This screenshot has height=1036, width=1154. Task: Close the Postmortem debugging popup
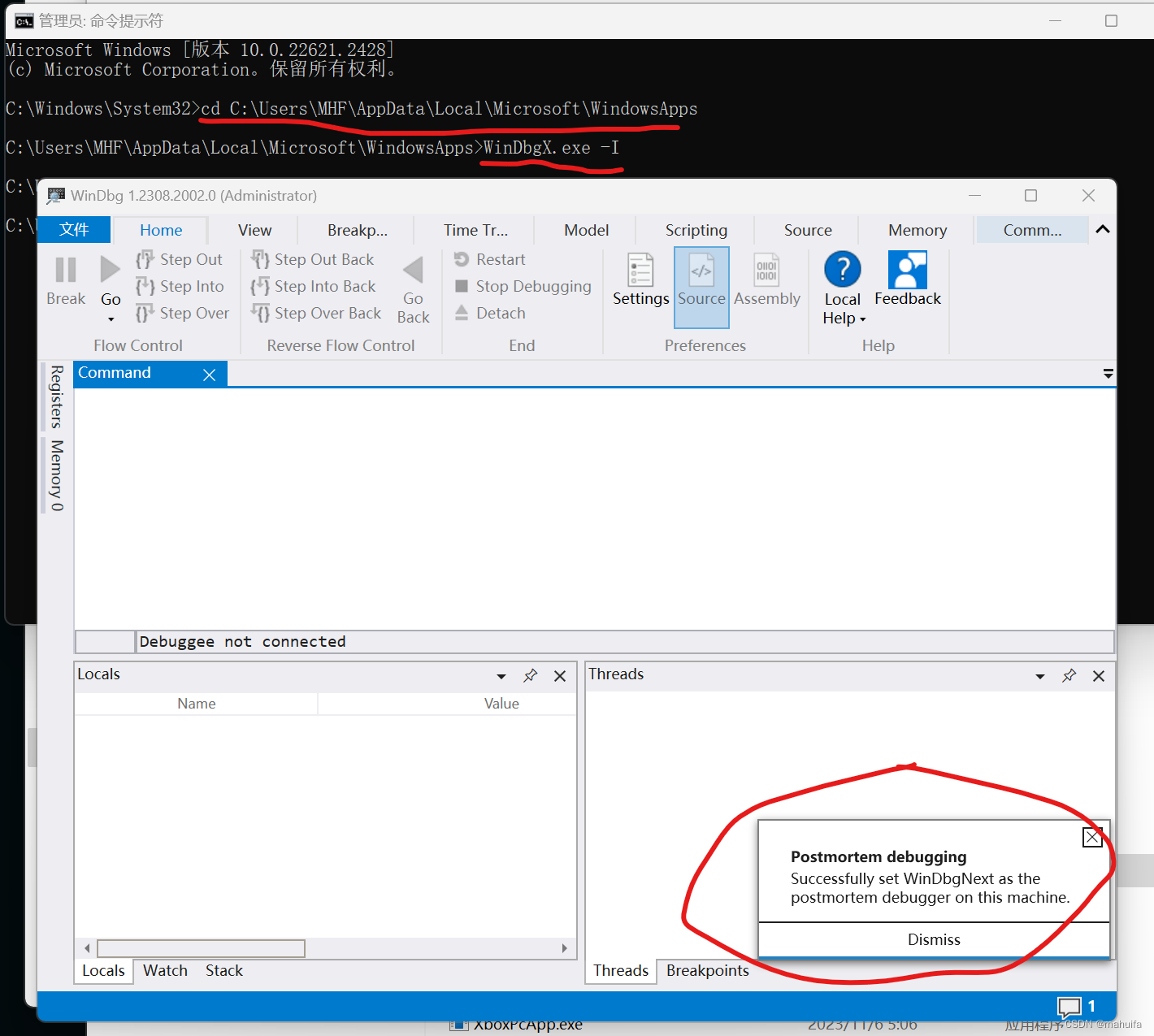pos(1092,837)
